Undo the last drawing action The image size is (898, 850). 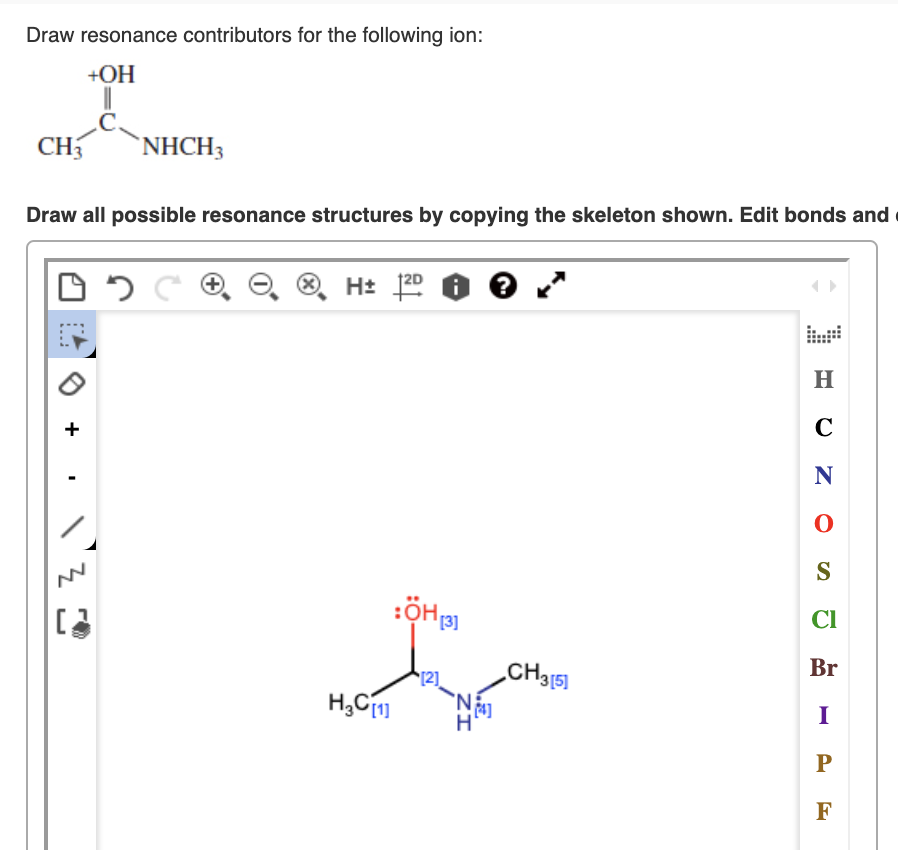[120, 287]
